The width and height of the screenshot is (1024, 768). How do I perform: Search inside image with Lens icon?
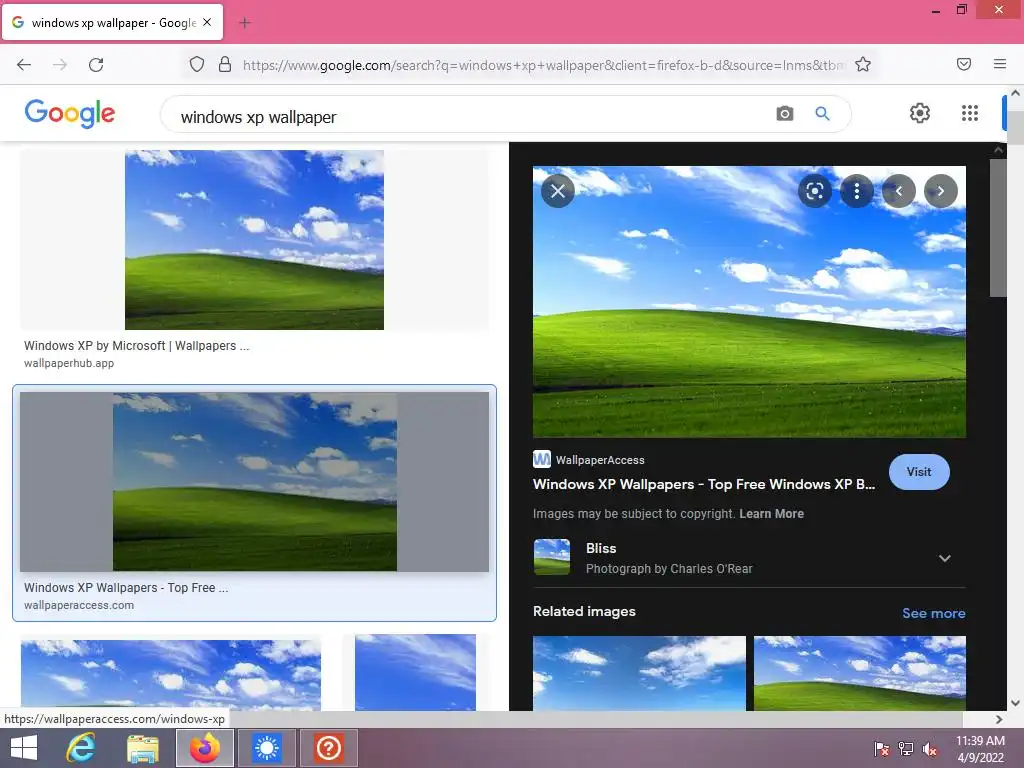(x=814, y=191)
